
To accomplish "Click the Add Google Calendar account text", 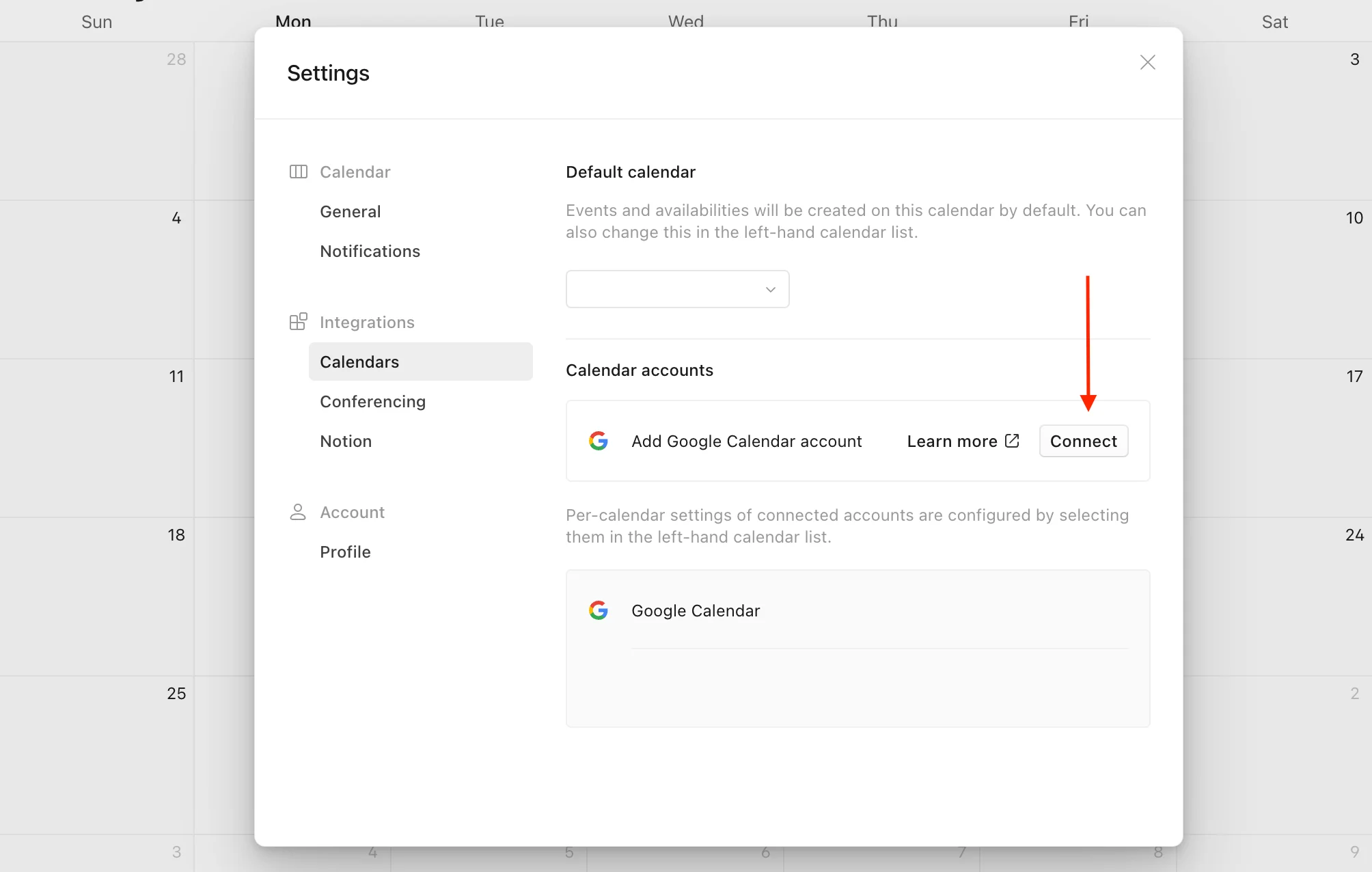I will tap(746, 441).
